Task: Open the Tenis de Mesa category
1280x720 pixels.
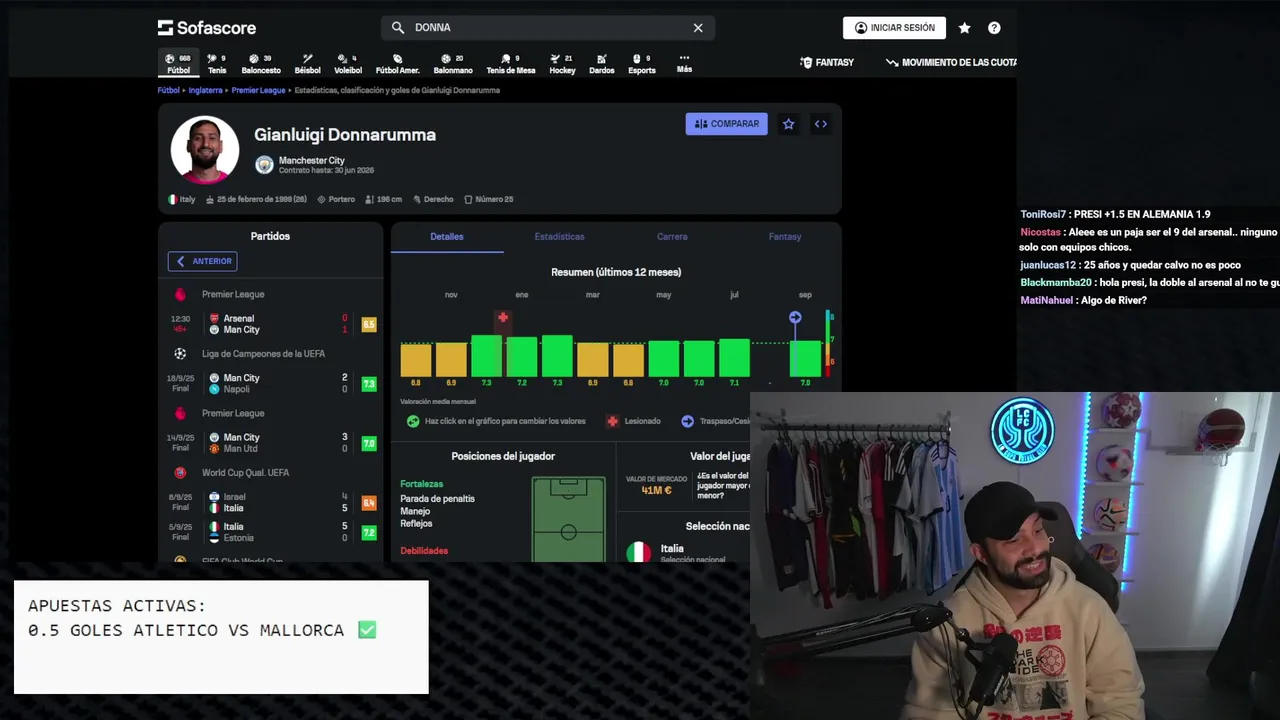Action: tap(510, 64)
